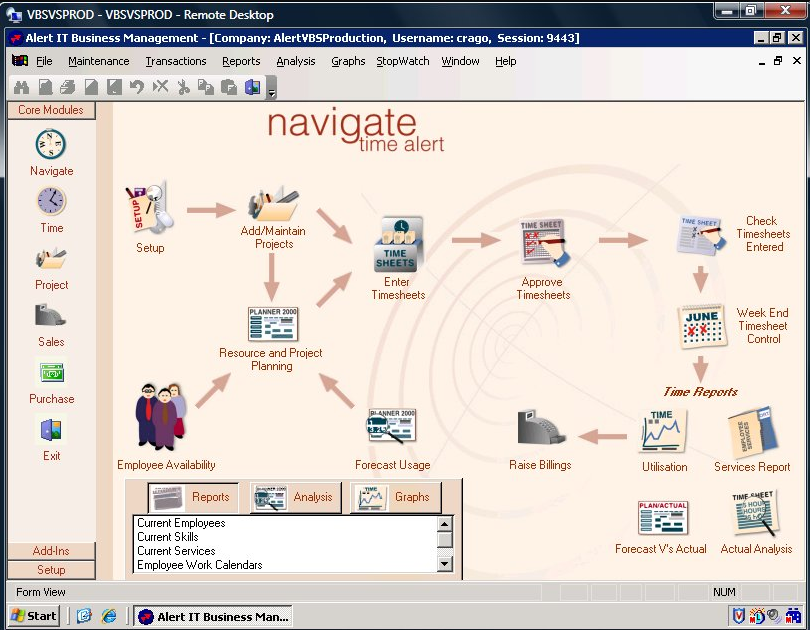Select Current Skills in reports list

[168, 537]
